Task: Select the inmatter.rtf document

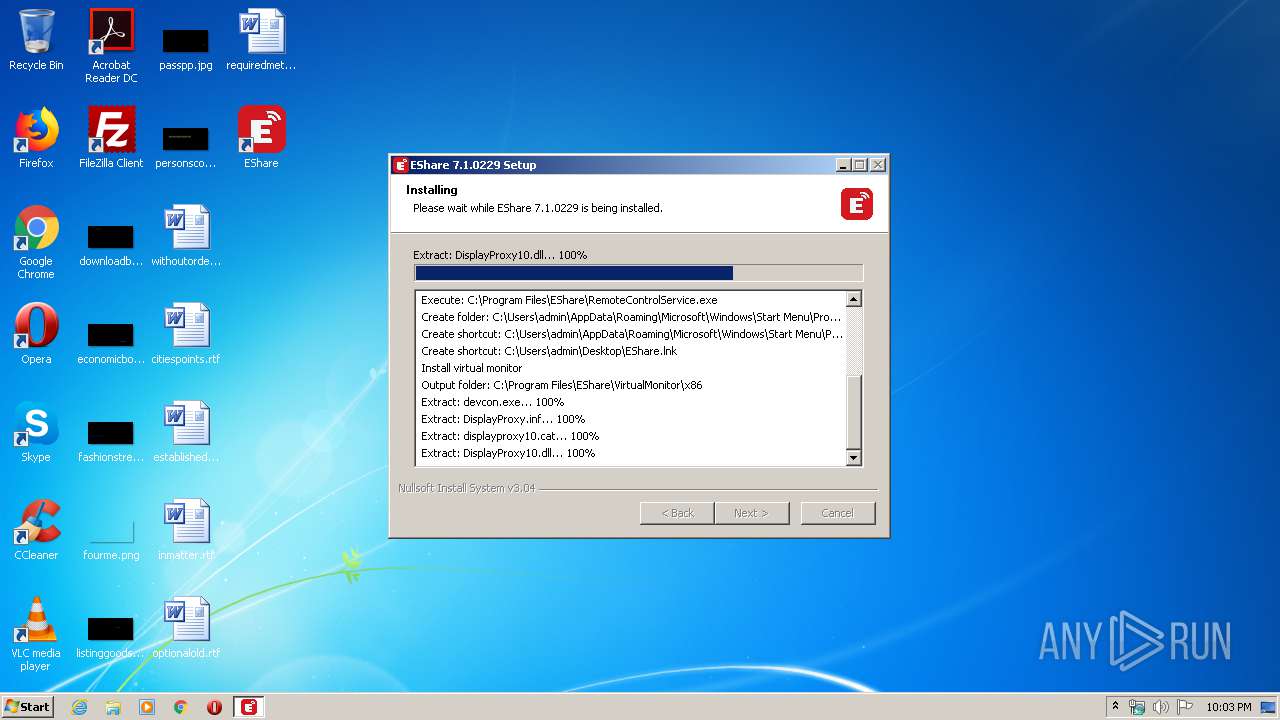Action: (186, 530)
